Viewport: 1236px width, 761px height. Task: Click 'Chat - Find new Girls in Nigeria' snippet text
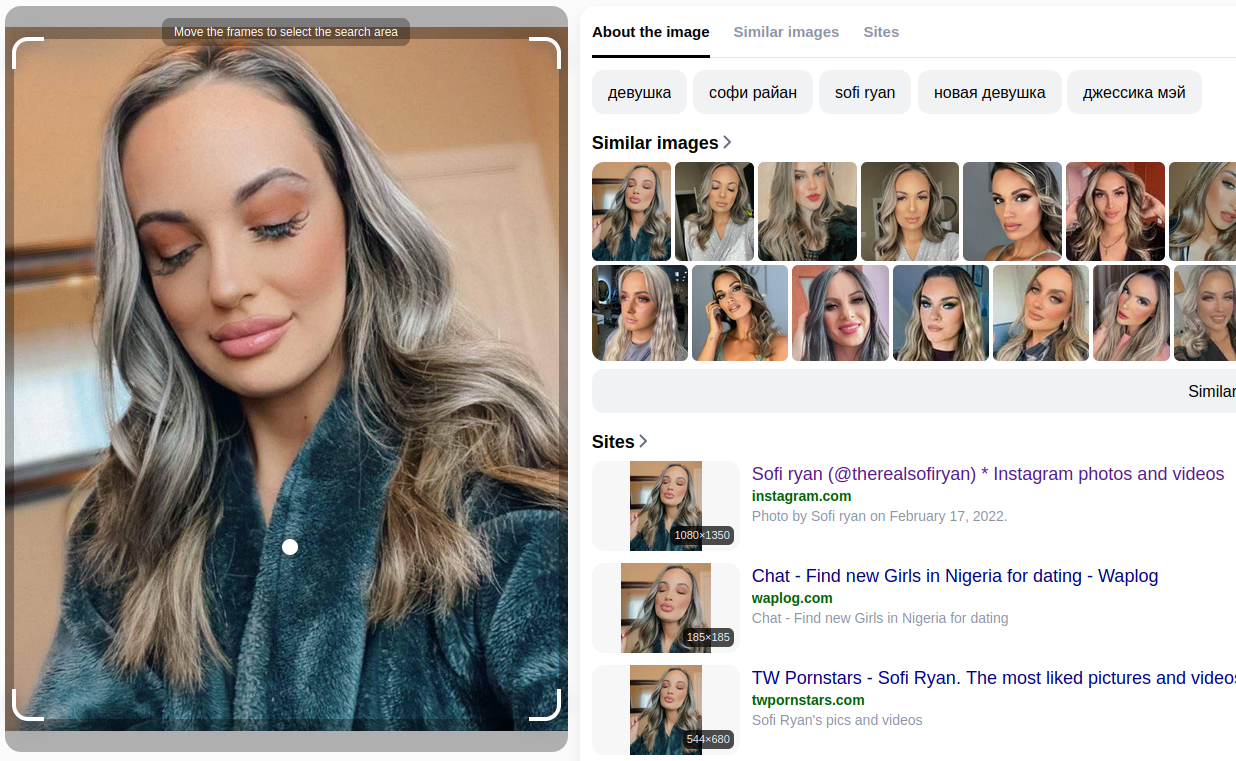coord(880,618)
